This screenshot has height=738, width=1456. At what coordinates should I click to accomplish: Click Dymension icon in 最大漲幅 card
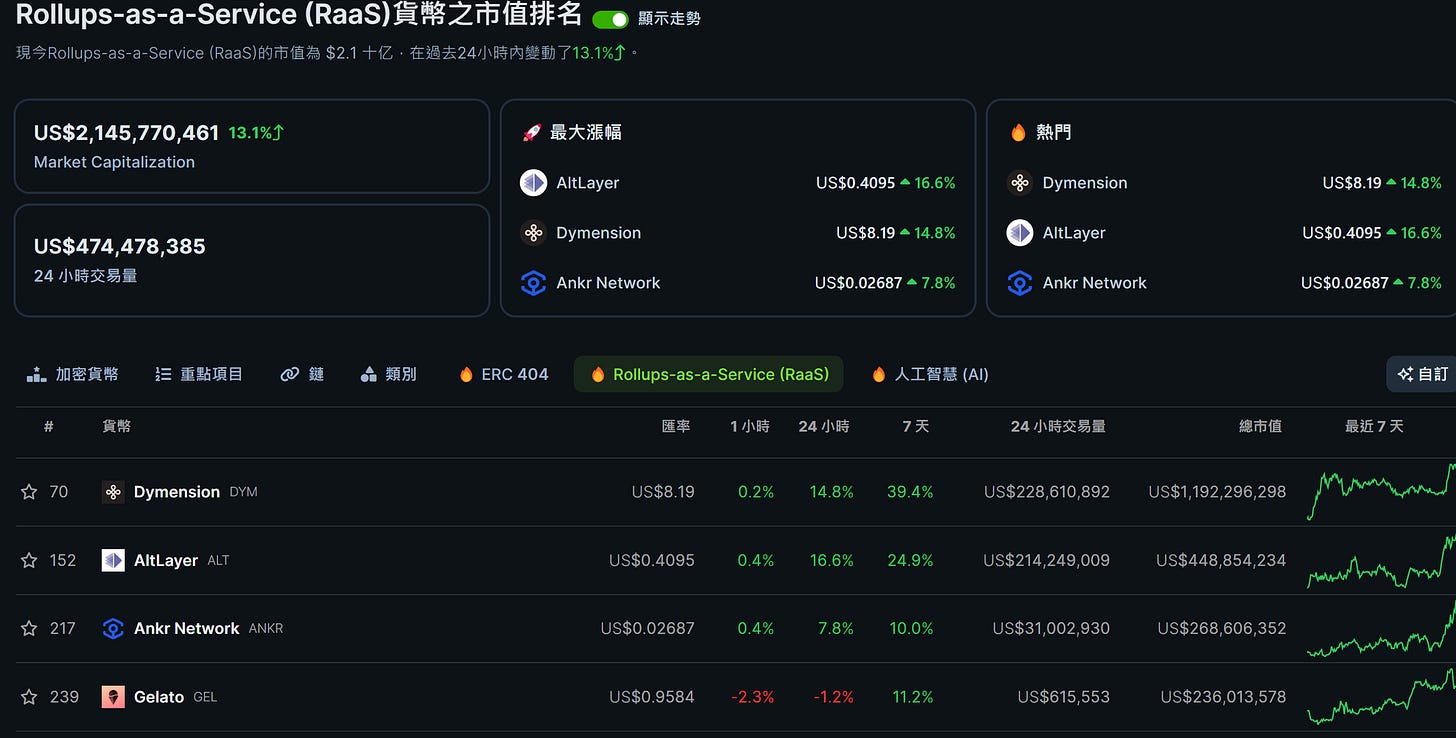click(x=533, y=233)
